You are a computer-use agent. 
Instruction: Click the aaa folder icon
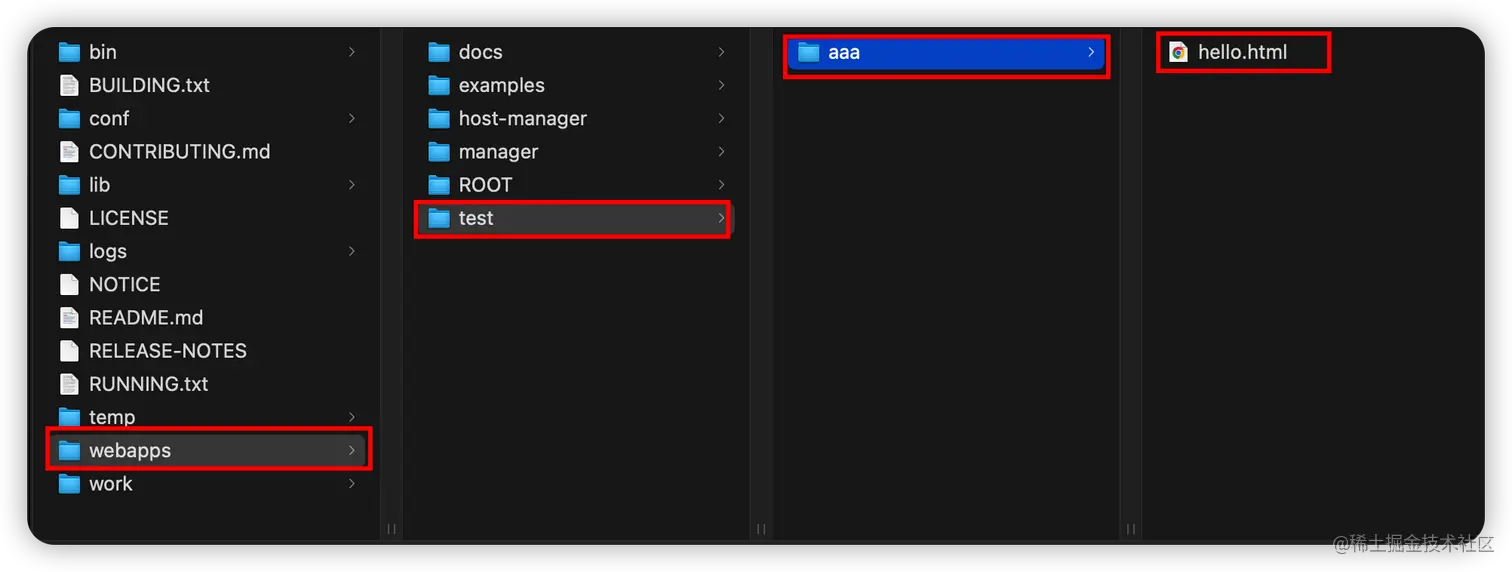(x=808, y=52)
